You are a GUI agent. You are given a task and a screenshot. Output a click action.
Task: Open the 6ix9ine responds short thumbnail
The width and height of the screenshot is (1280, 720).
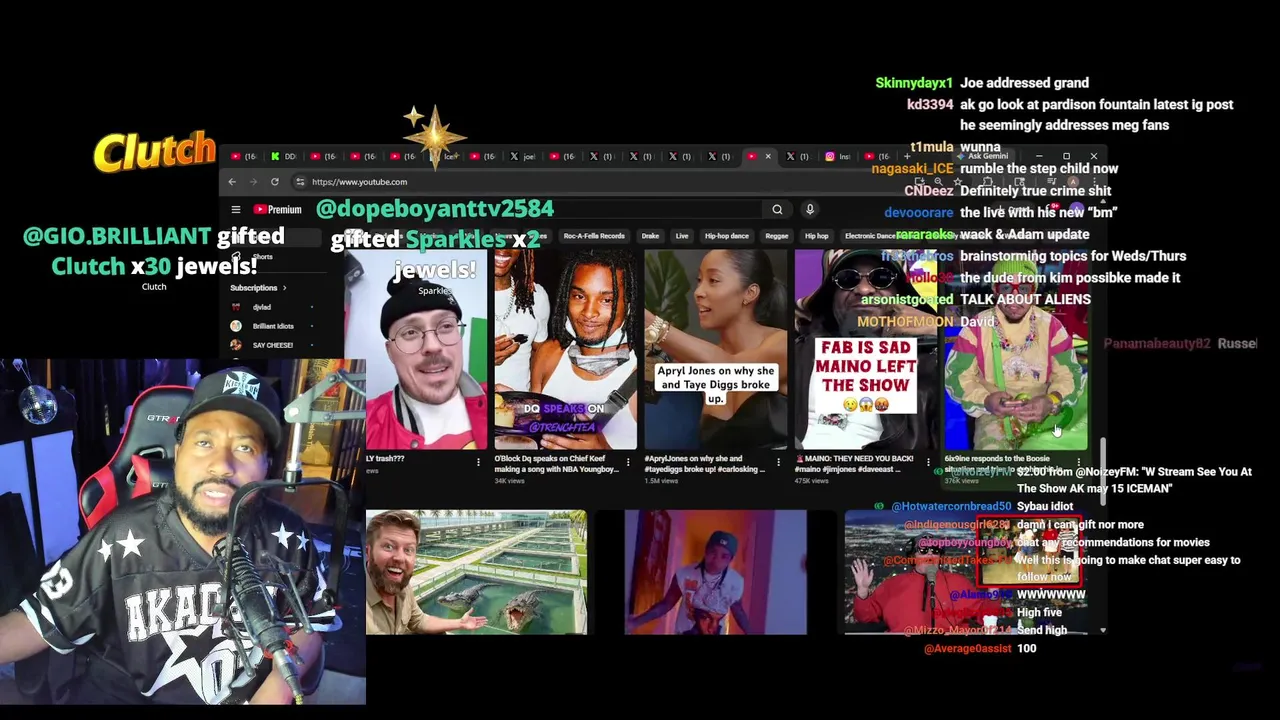1015,350
